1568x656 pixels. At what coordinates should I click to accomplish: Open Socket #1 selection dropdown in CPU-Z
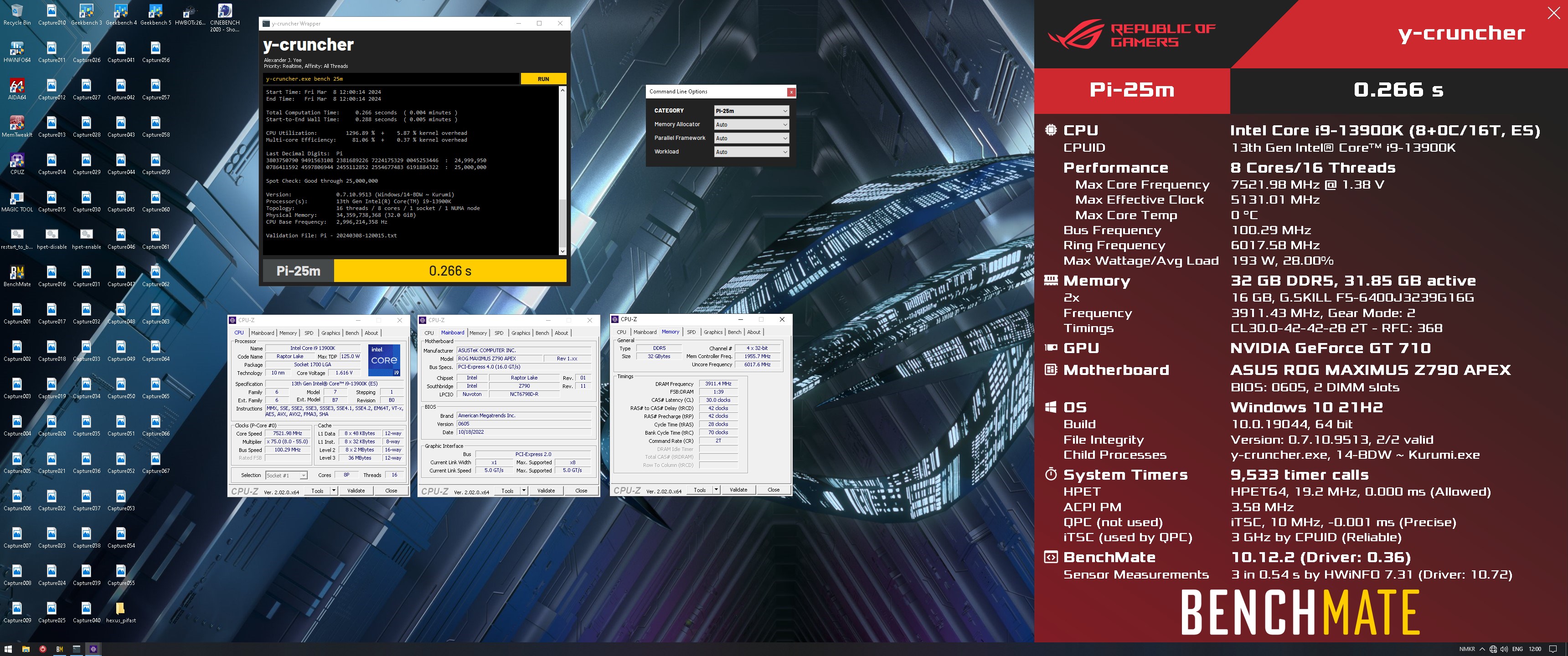click(286, 475)
